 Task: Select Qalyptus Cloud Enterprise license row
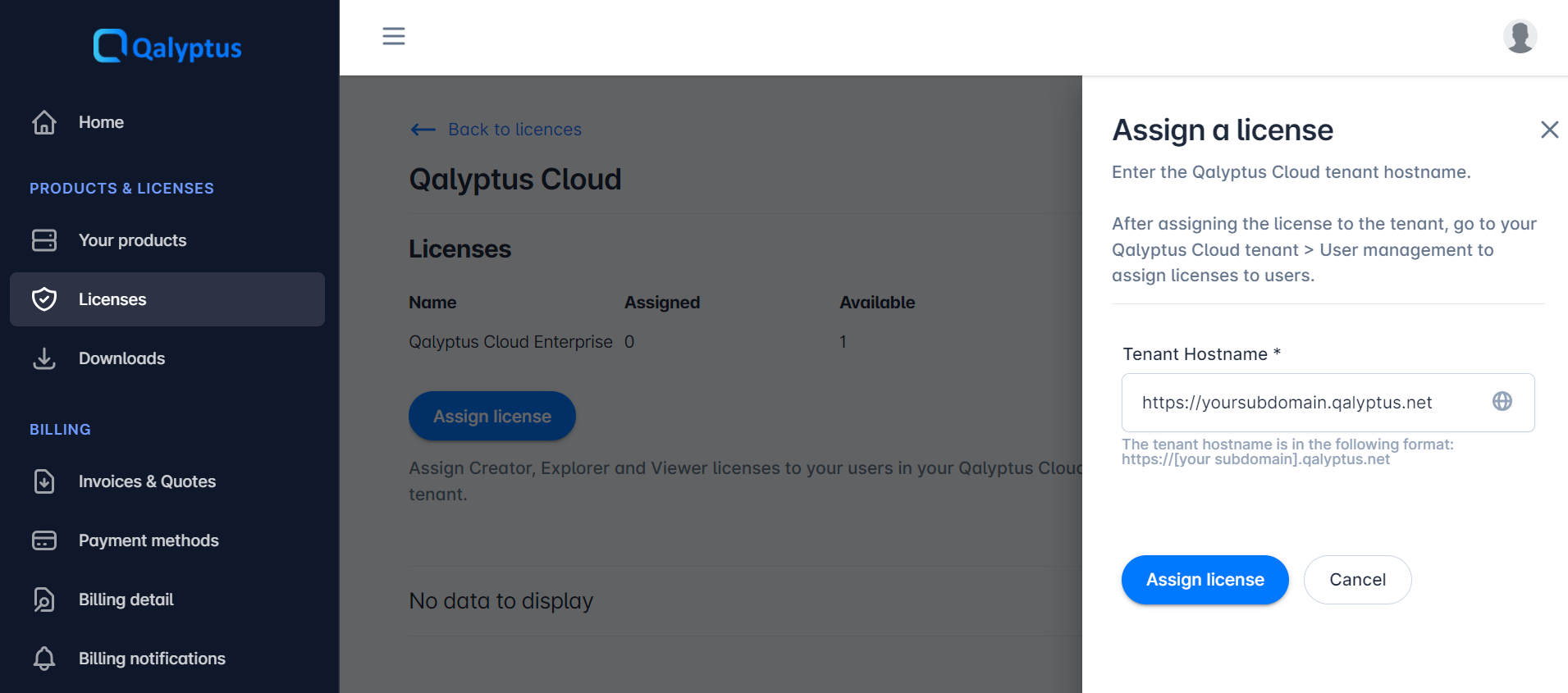click(510, 342)
